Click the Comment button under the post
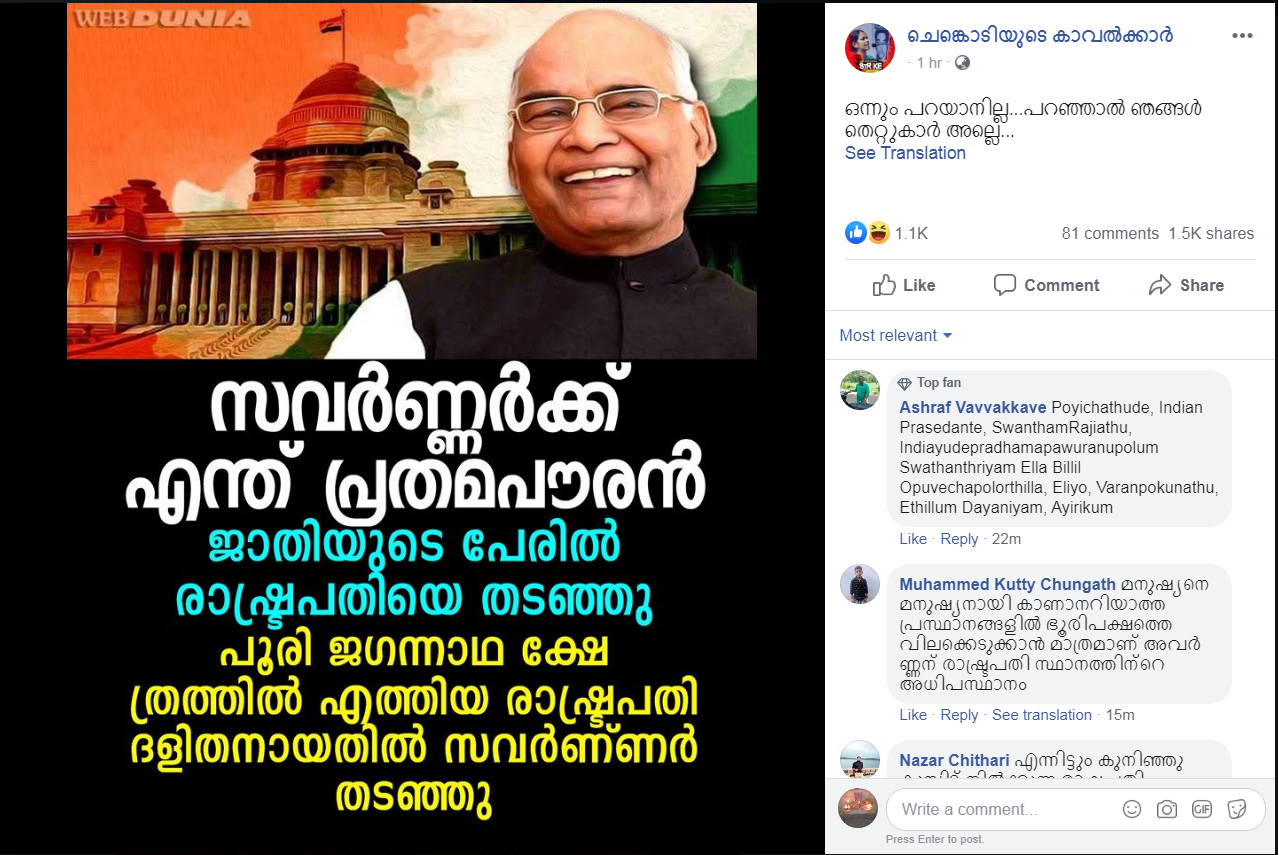 click(x=1046, y=285)
